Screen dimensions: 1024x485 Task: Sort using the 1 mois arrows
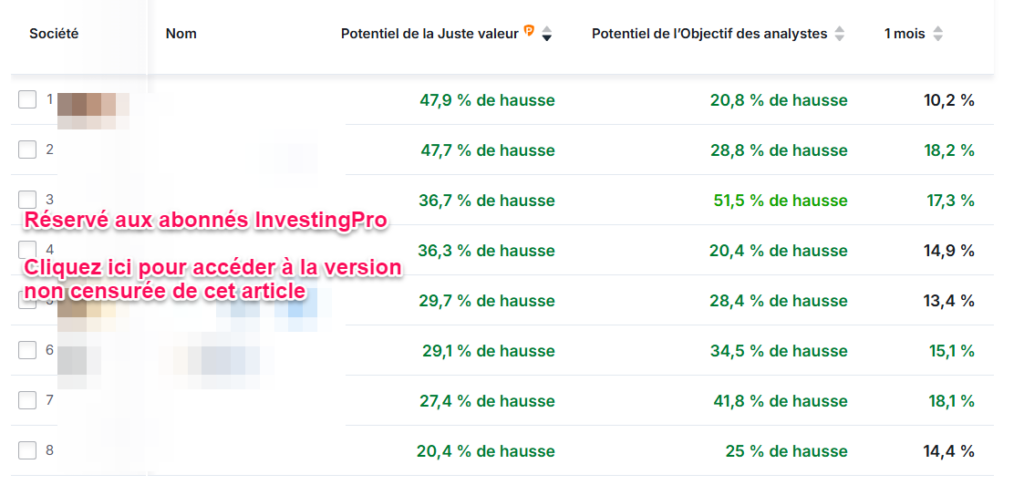point(937,34)
